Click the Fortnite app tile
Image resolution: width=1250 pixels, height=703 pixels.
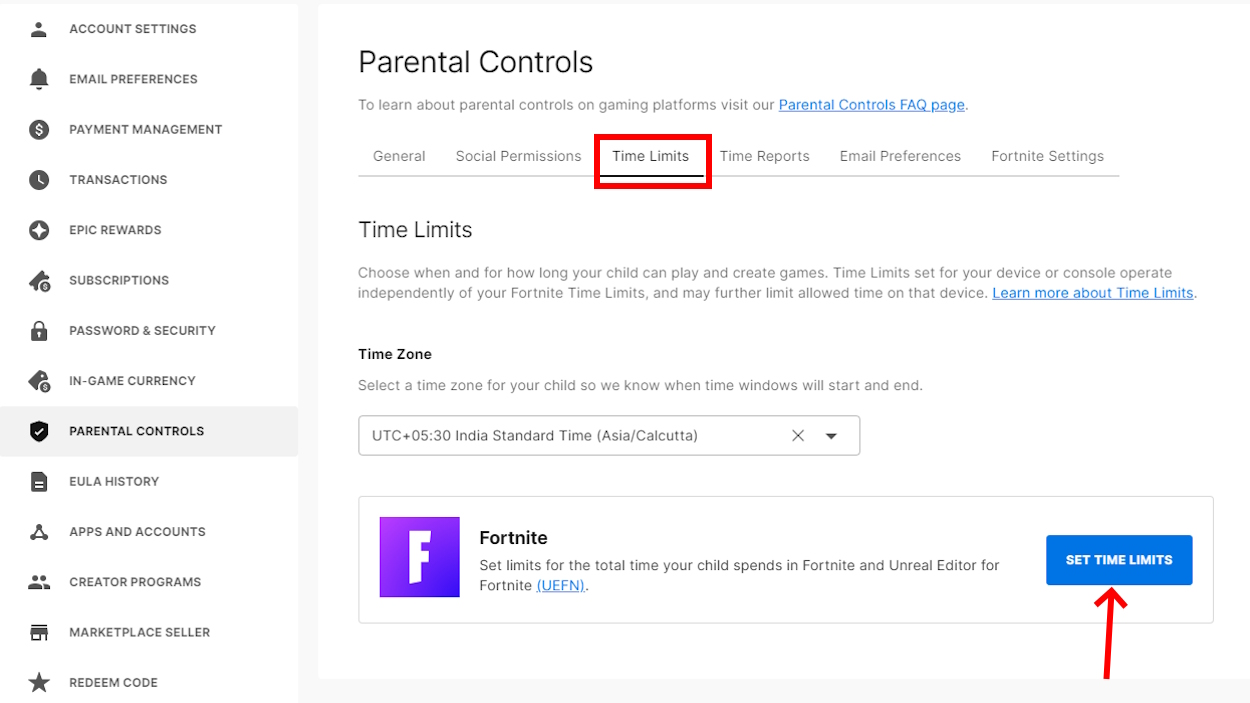pos(419,558)
